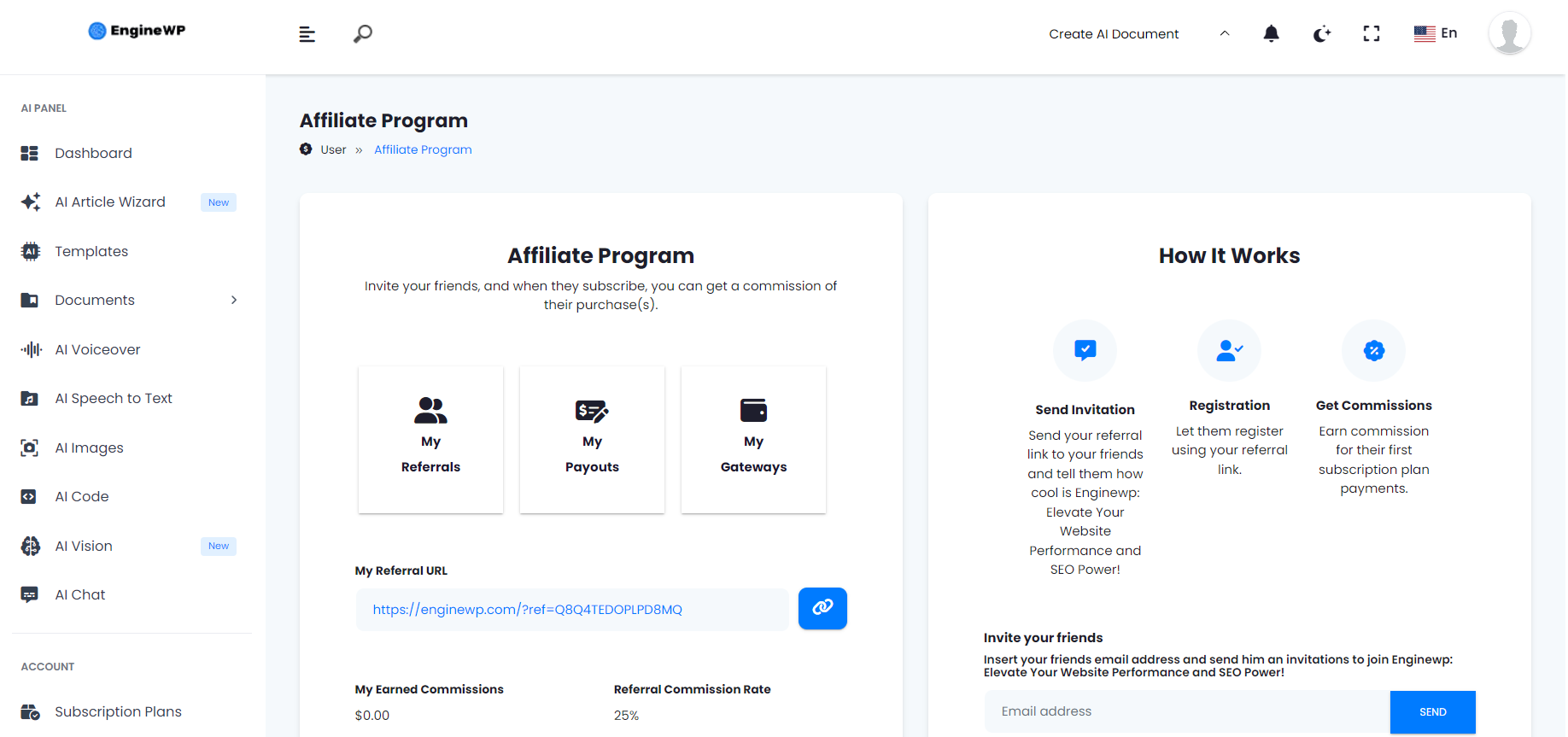Open the My Referrals card

click(x=430, y=440)
